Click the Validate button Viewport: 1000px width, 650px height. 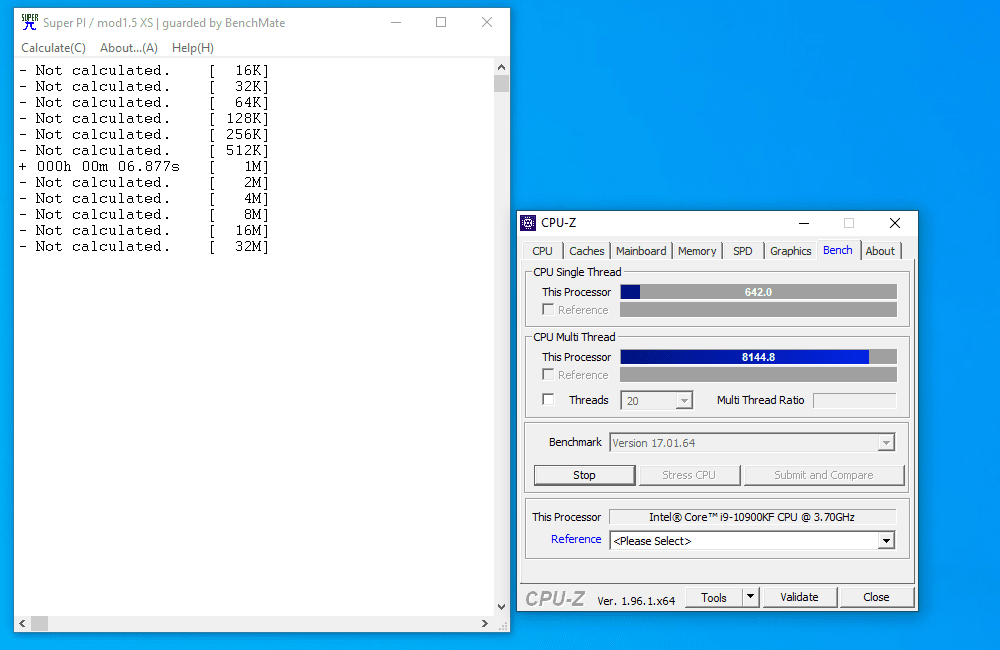pos(799,597)
